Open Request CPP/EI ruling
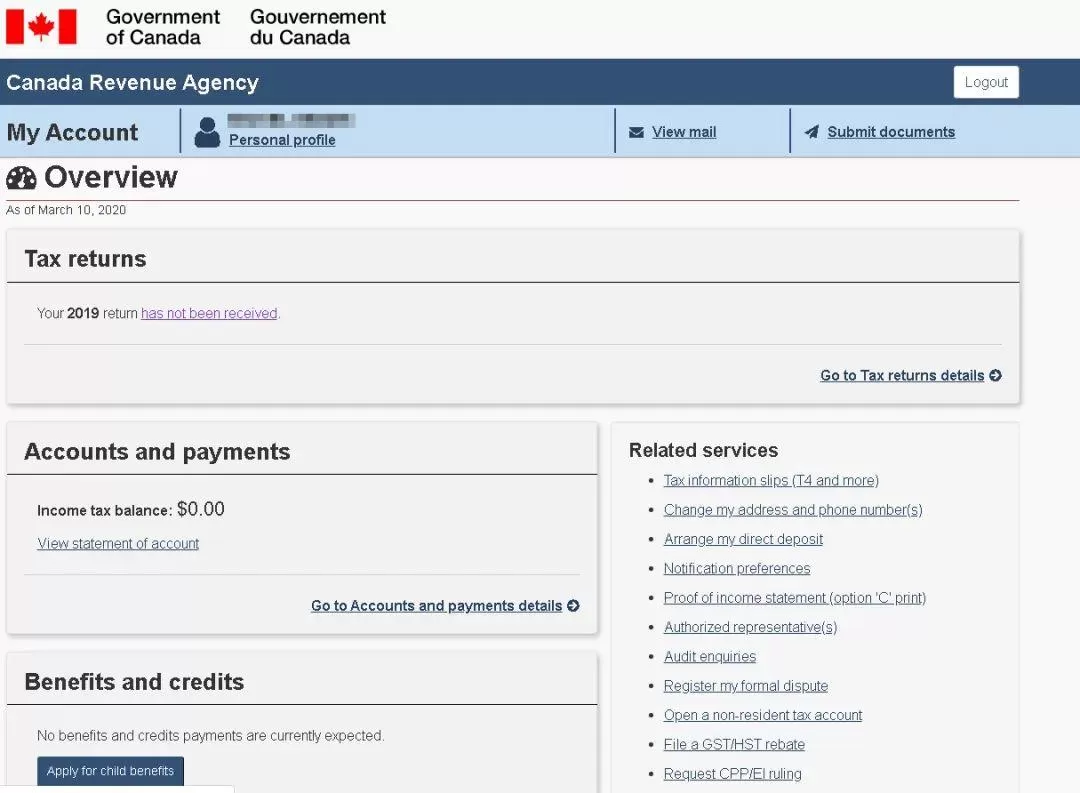1080x793 pixels. (732, 774)
